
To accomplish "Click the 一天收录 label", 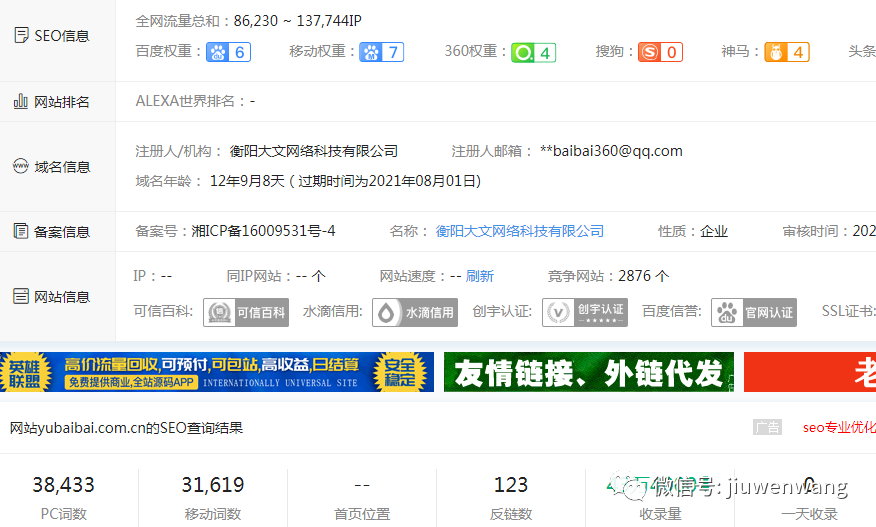I will pos(810,514).
